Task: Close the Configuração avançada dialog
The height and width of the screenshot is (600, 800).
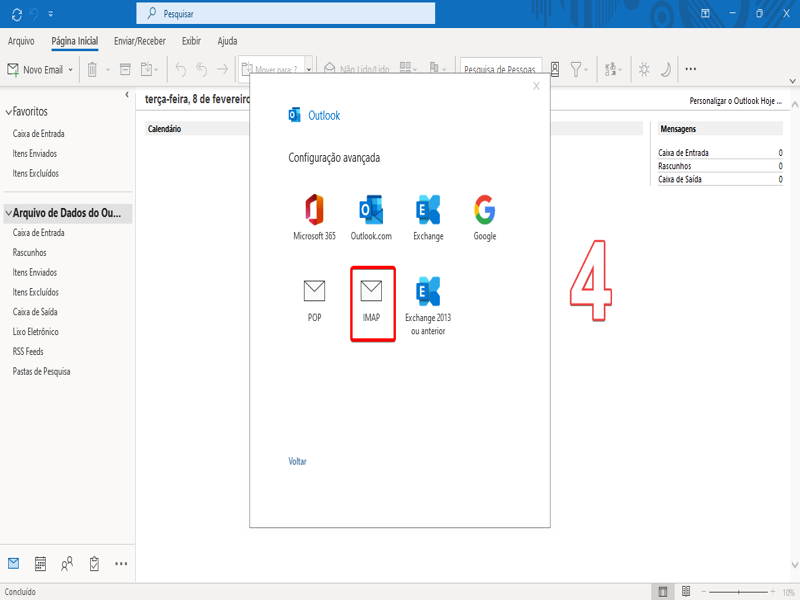Action: point(536,86)
